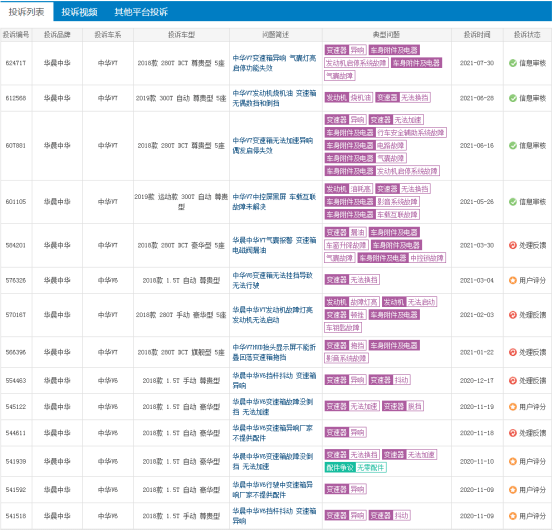
Task: Select the 投诉列表 tab
Action: coord(26,12)
